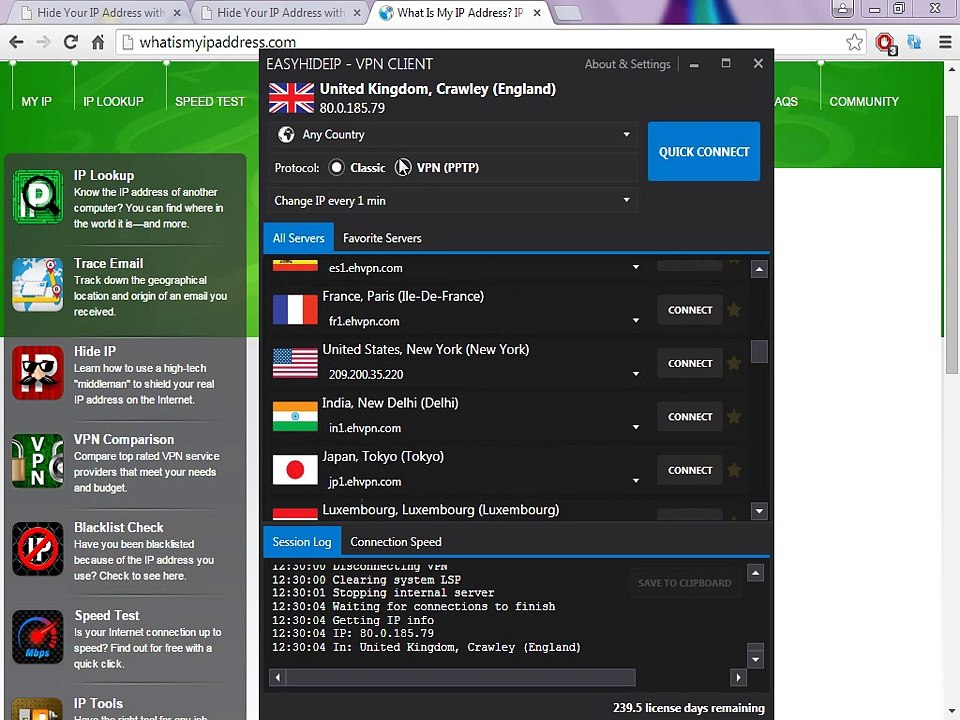Open the Session Log tab
This screenshot has width=960, height=720.
pyautogui.click(x=302, y=542)
